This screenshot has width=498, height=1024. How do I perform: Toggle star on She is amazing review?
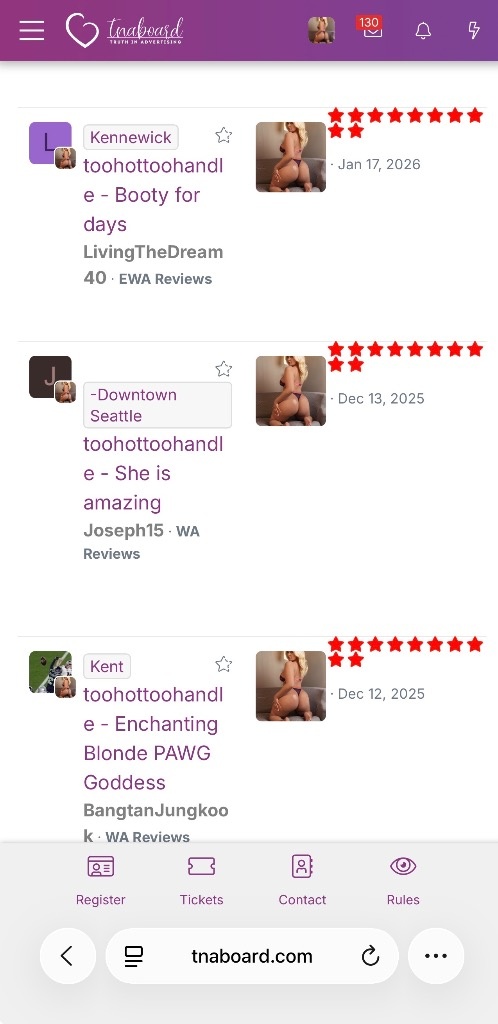click(224, 369)
